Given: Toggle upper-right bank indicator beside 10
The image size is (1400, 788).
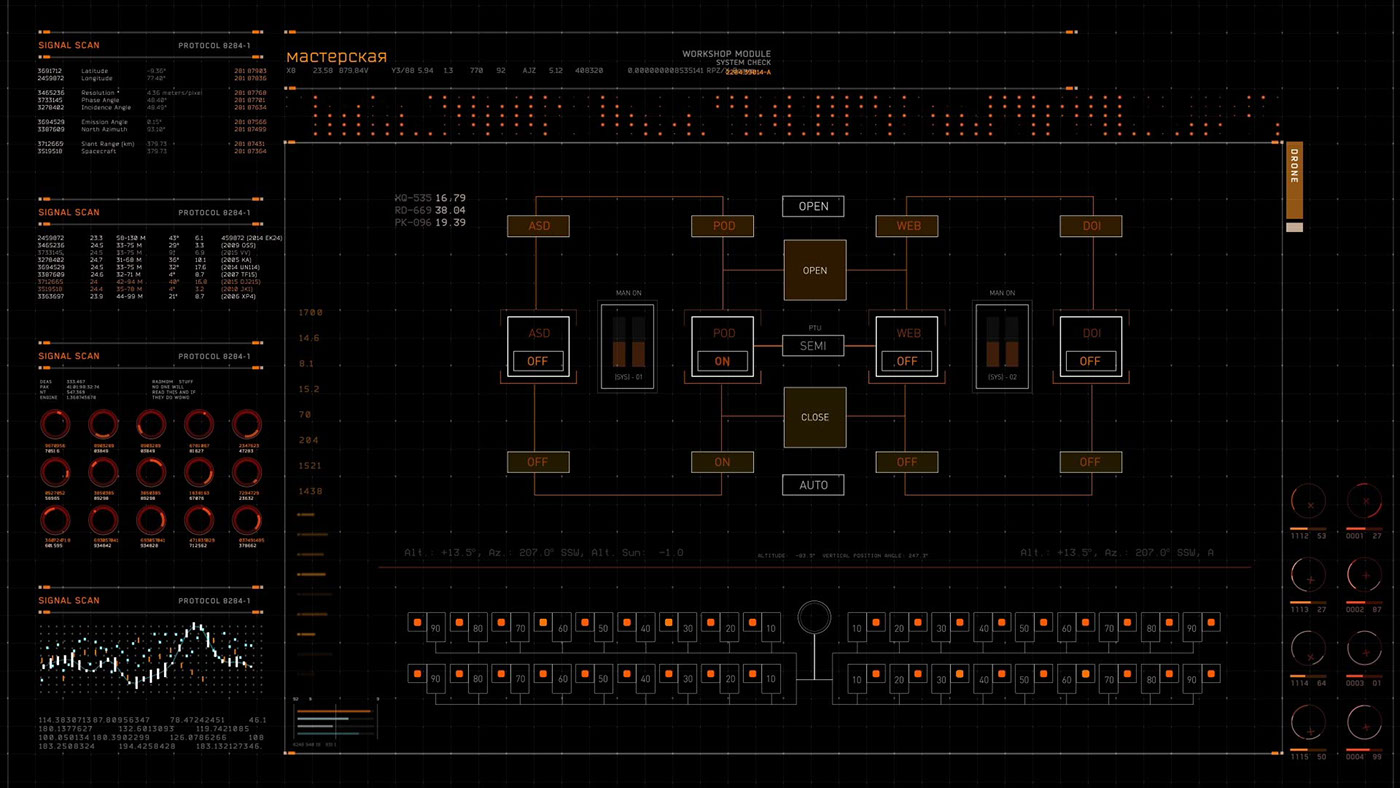Looking at the screenshot, I should pos(874,622).
